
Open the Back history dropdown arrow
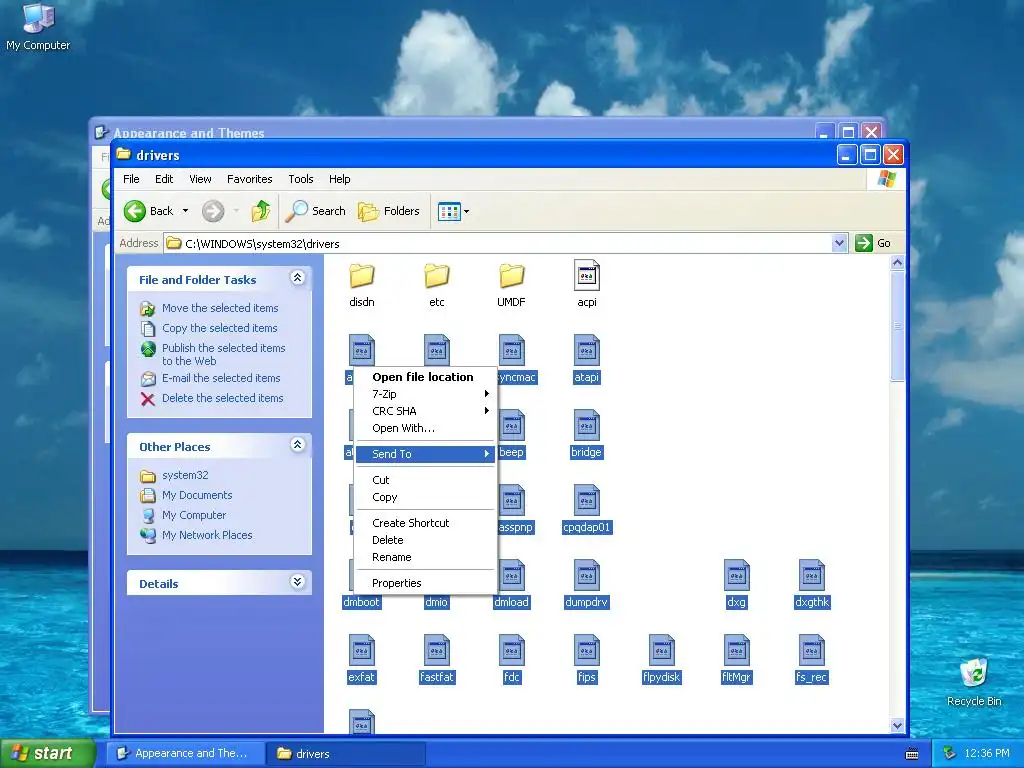click(185, 211)
